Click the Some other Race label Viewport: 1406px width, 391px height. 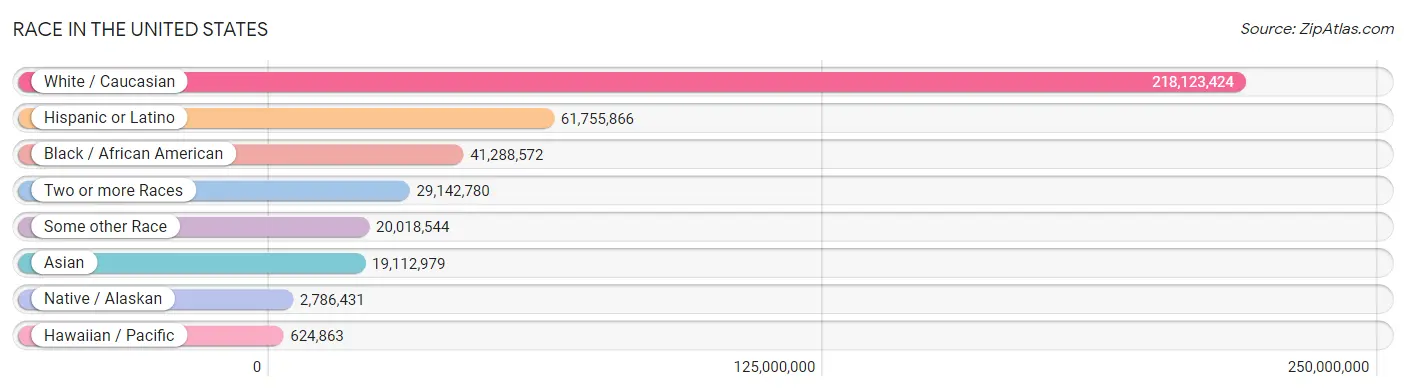coord(105,227)
